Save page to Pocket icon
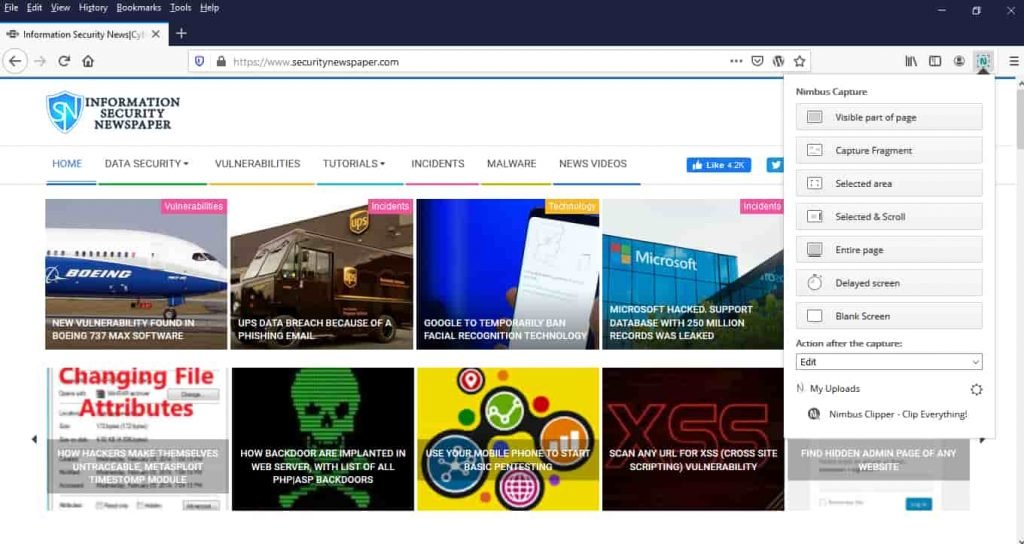Viewport: 1024px width, 544px height. click(x=757, y=61)
